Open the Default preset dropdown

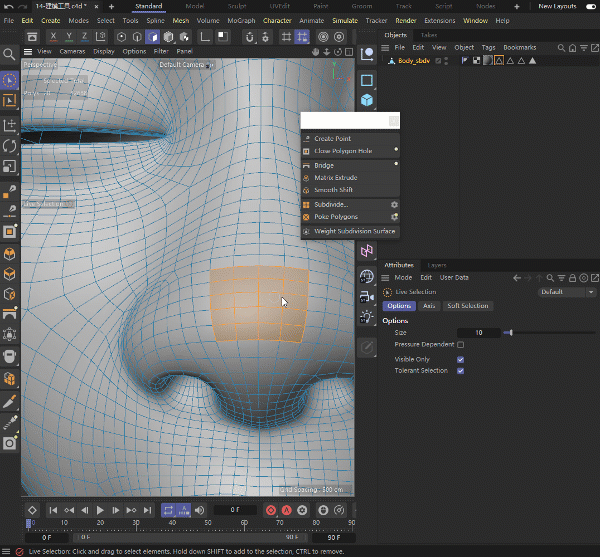567,292
